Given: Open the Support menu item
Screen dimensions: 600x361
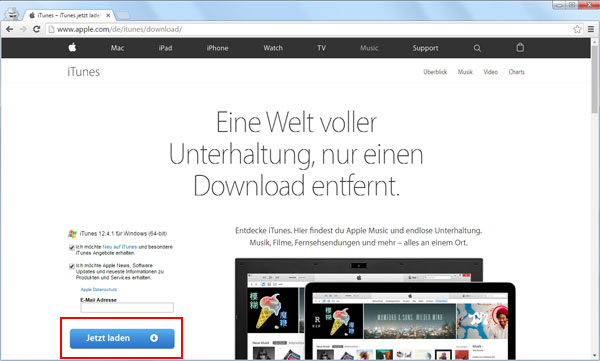Looking at the screenshot, I should tap(426, 48).
